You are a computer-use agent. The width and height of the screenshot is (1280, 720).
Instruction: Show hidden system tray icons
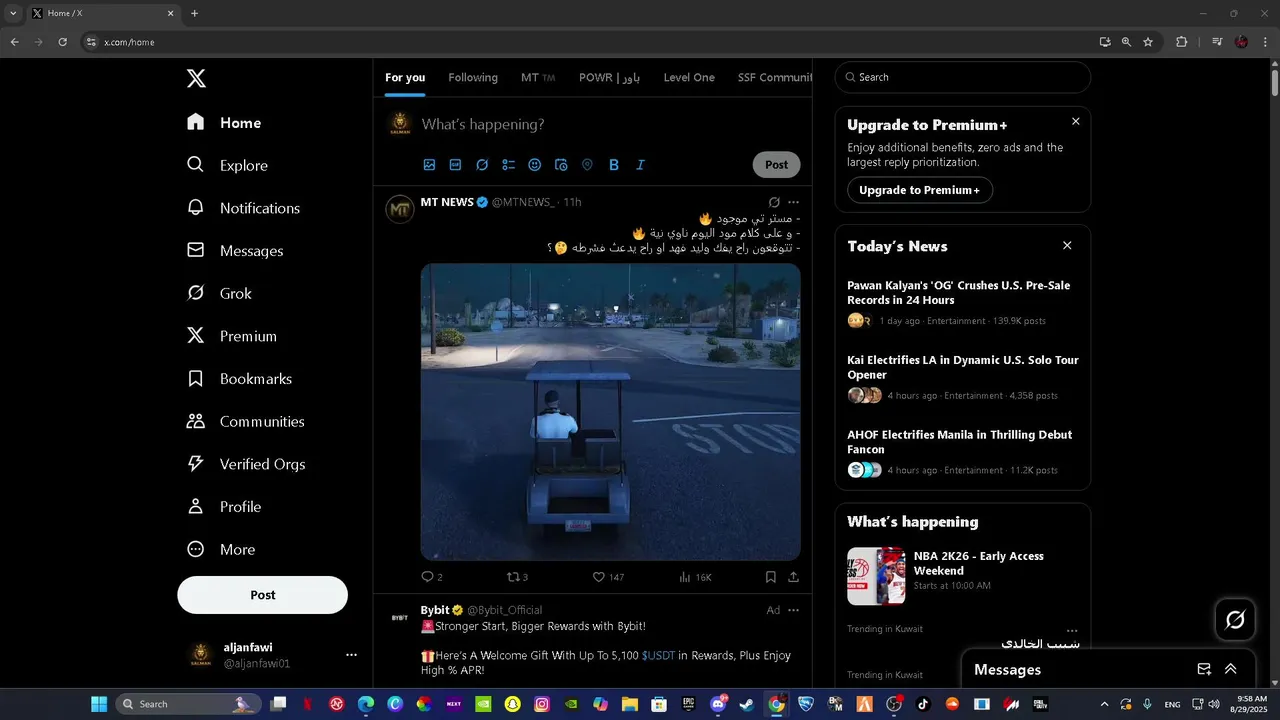[1104, 704]
